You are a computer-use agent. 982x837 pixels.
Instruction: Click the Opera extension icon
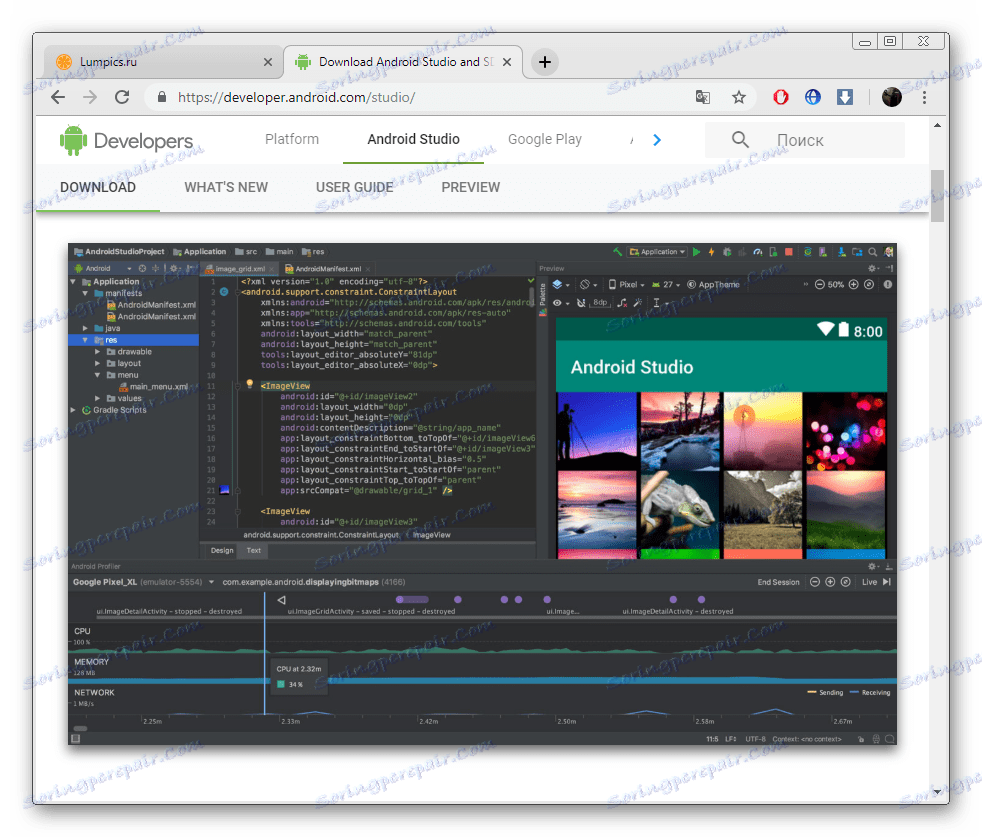(x=781, y=97)
